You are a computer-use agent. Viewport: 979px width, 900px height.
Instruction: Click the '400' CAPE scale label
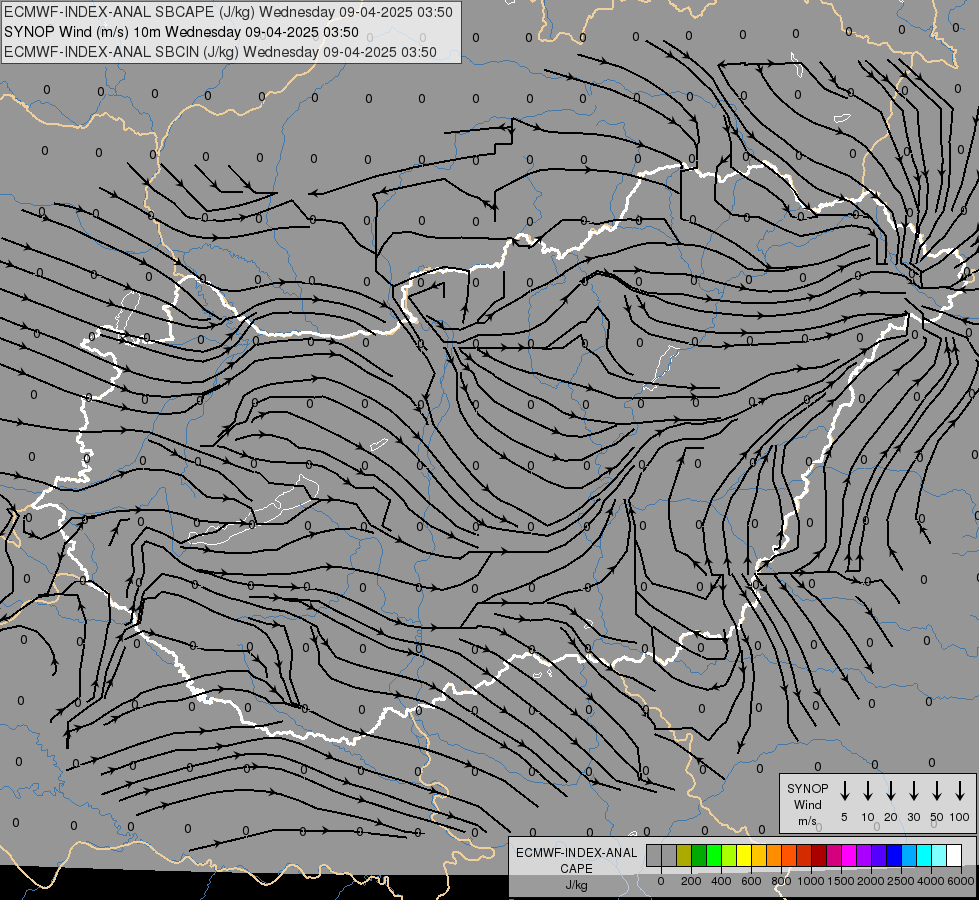721,881
